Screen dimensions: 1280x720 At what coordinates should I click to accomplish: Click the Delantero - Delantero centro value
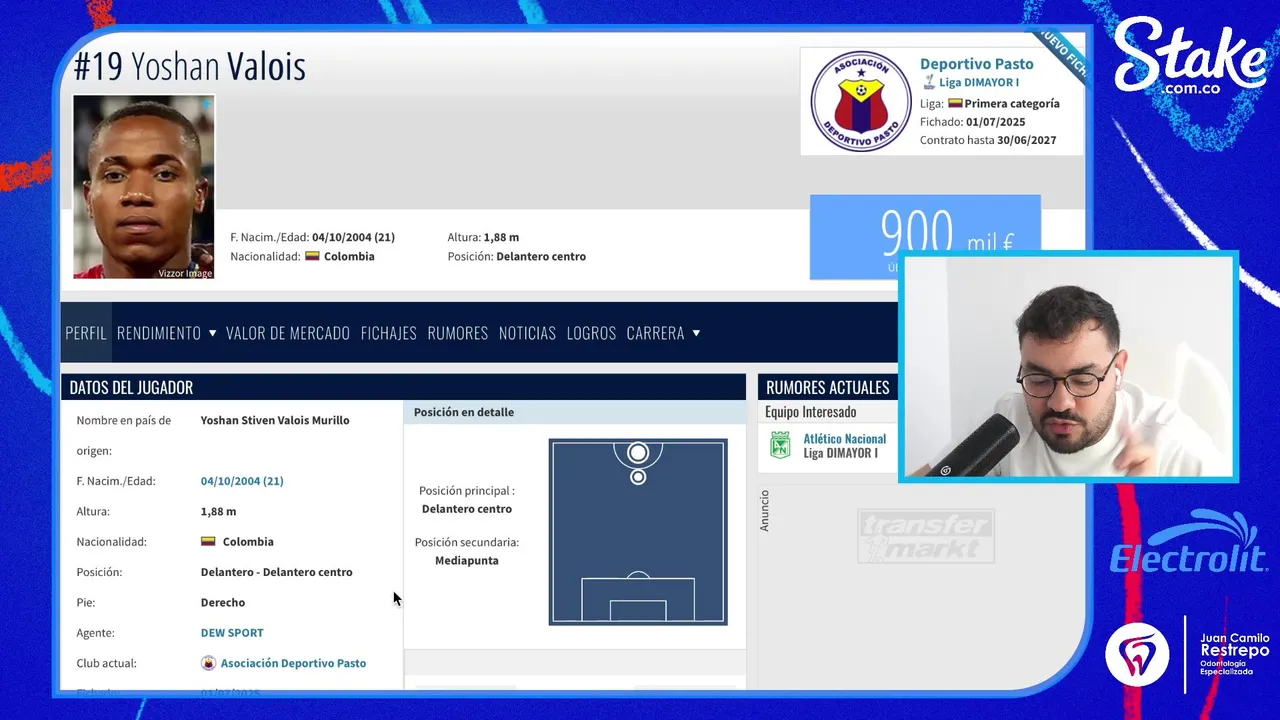pyautogui.click(x=276, y=572)
